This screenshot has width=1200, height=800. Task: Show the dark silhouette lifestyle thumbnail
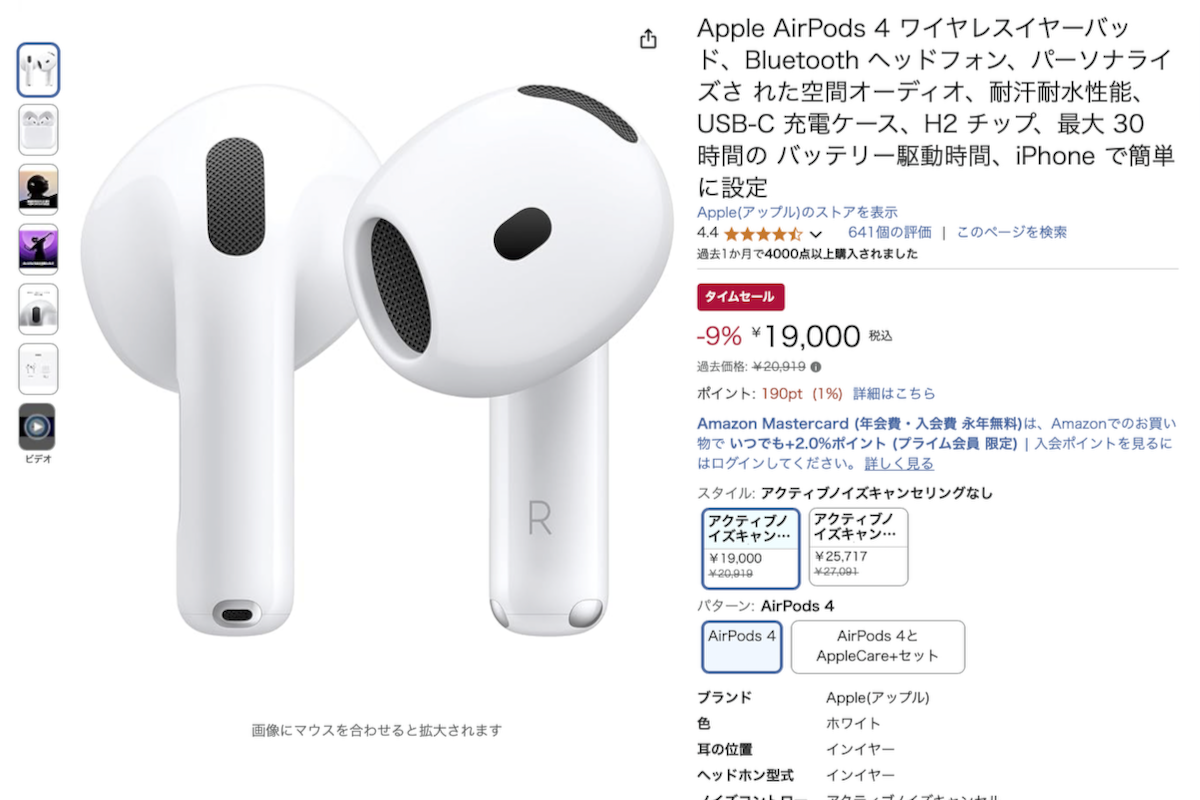(x=38, y=189)
